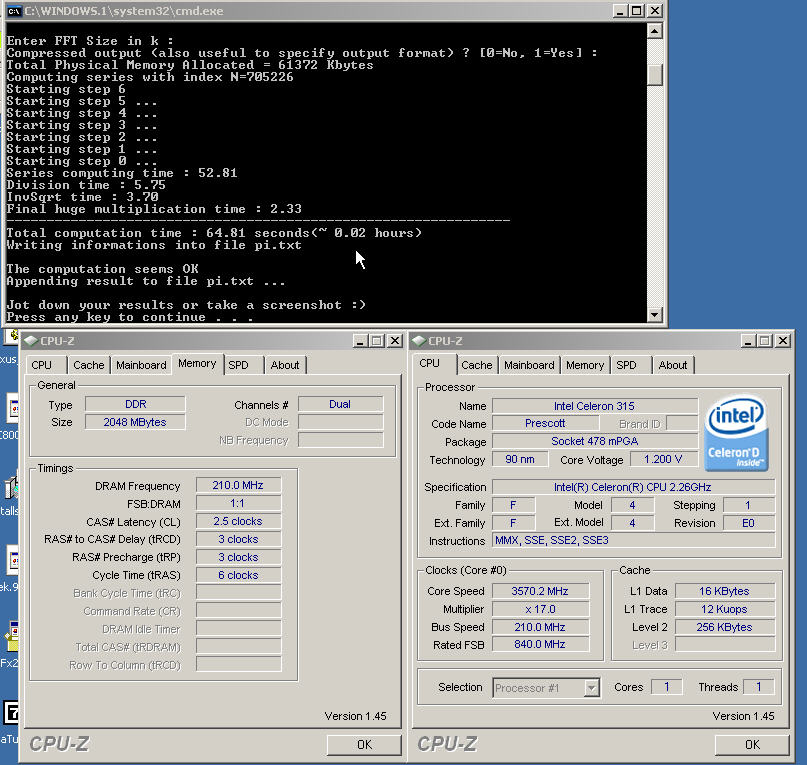Open Memory tab in right CPU-Z window
This screenshot has width=807, height=765.
click(x=585, y=365)
